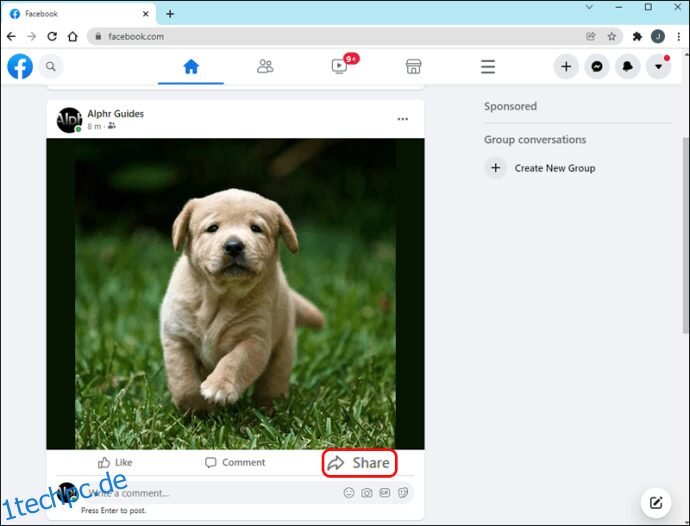This screenshot has width=690, height=526.
Task: Open the Marketplace tab
Action: tap(413, 66)
